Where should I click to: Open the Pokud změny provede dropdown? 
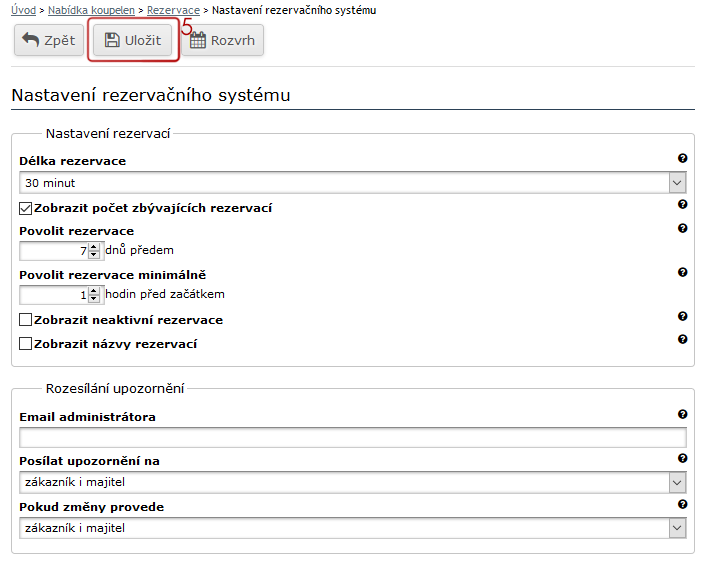pyautogui.click(x=352, y=528)
